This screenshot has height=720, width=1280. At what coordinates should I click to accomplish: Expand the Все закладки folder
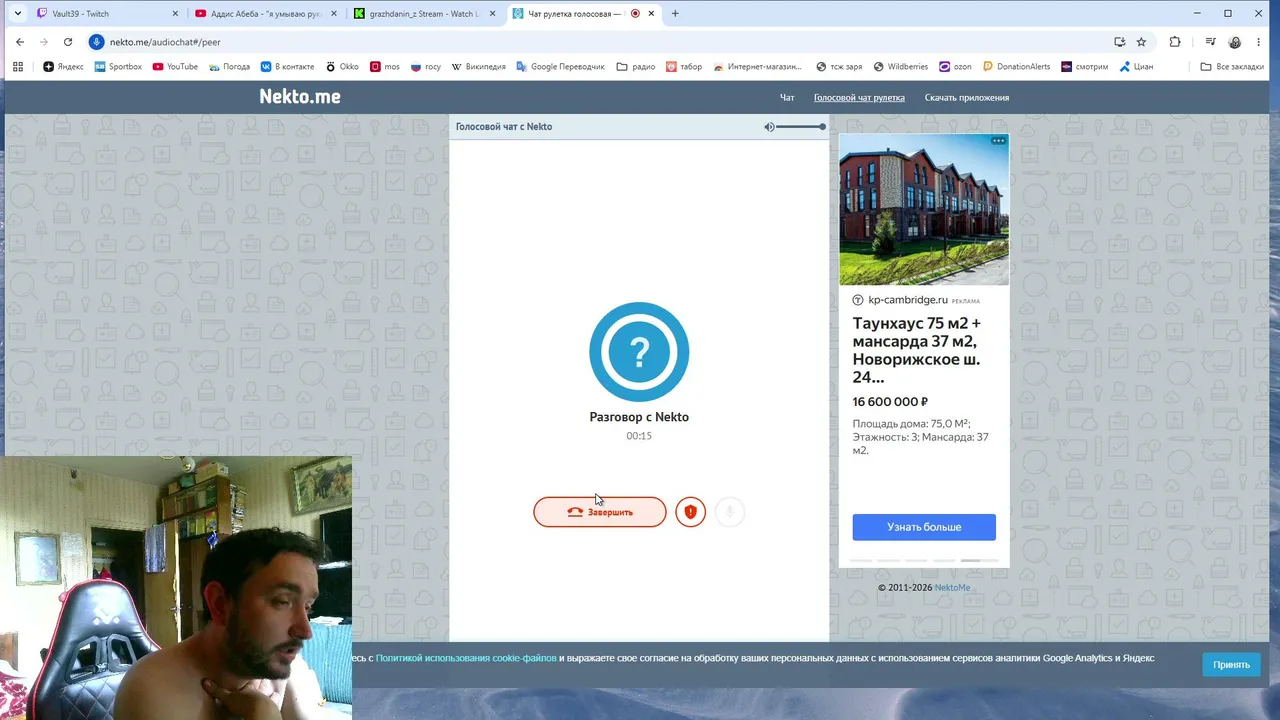tap(1232, 67)
